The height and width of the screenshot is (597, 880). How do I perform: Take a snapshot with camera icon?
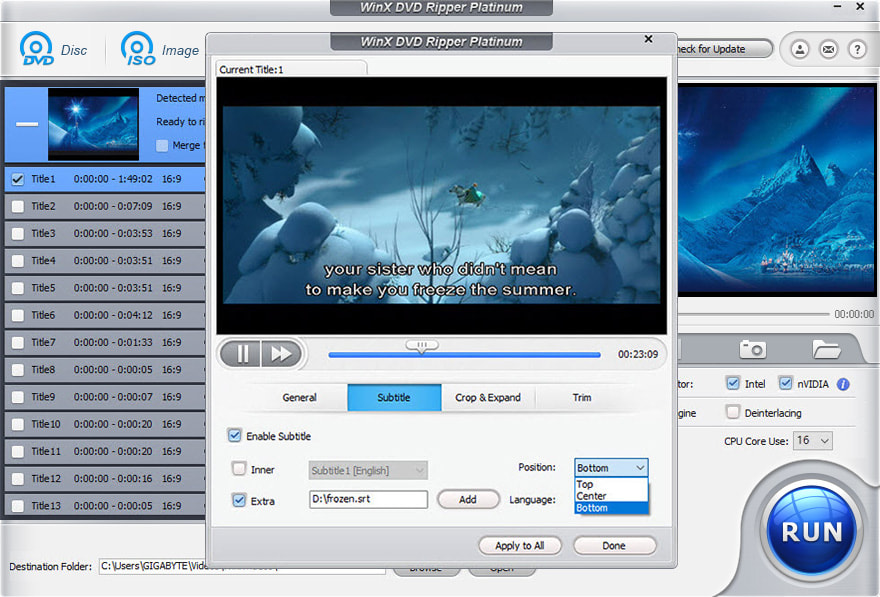(752, 349)
